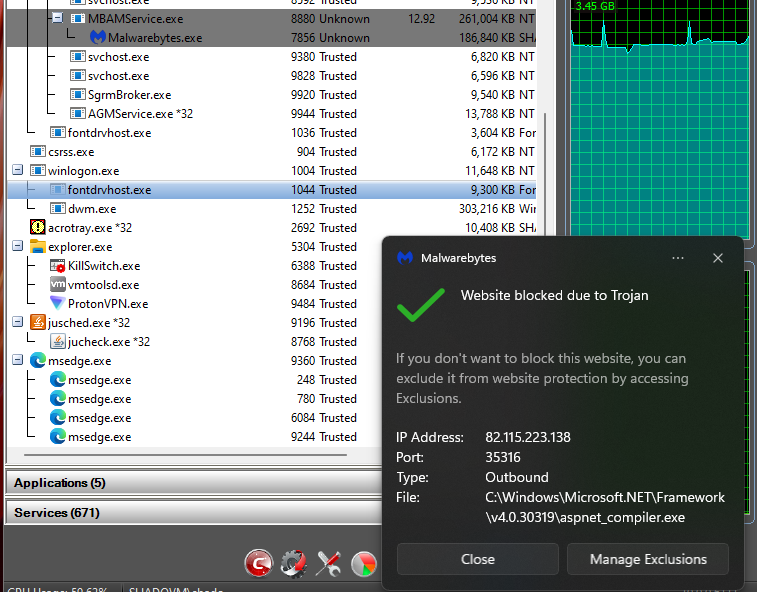Click the vertical scrollbar of process list
Screen dimensions: 757x592
pyautogui.click(x=545, y=174)
